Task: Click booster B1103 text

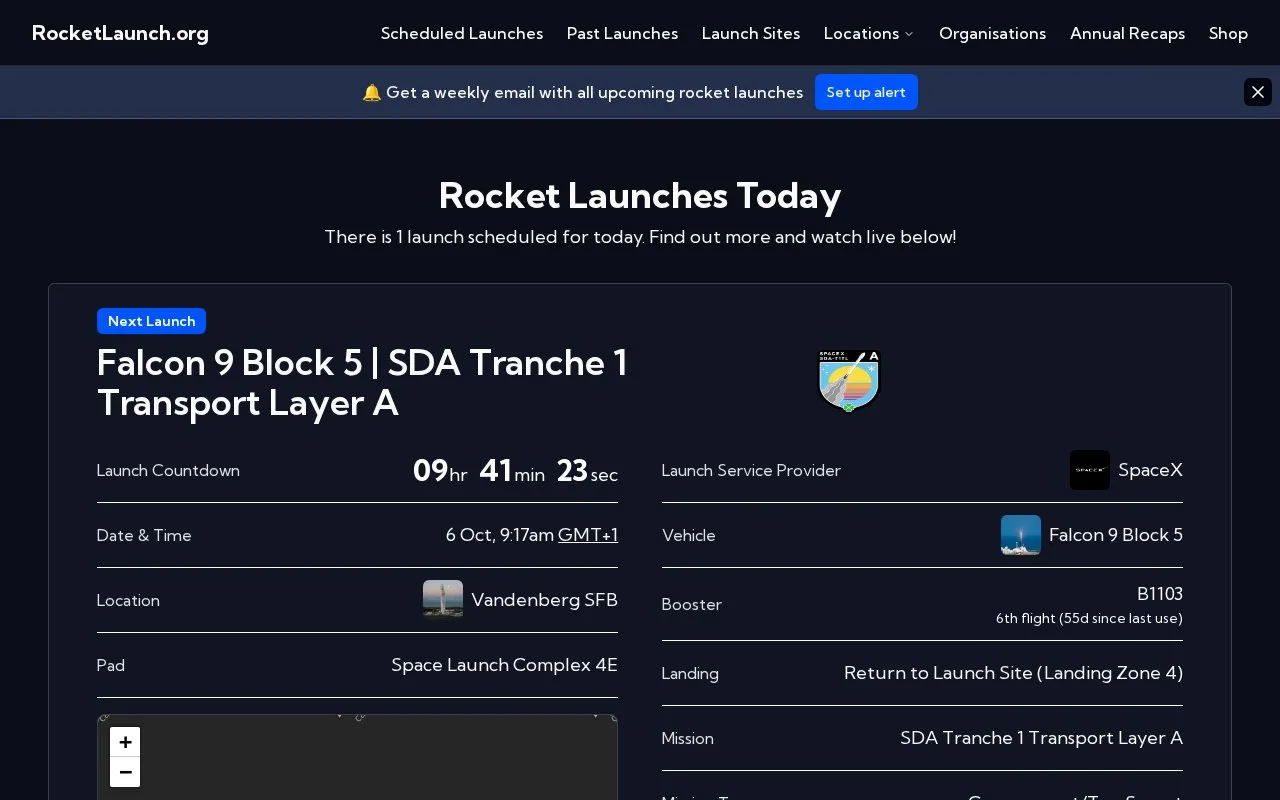Action: [x=1160, y=594]
